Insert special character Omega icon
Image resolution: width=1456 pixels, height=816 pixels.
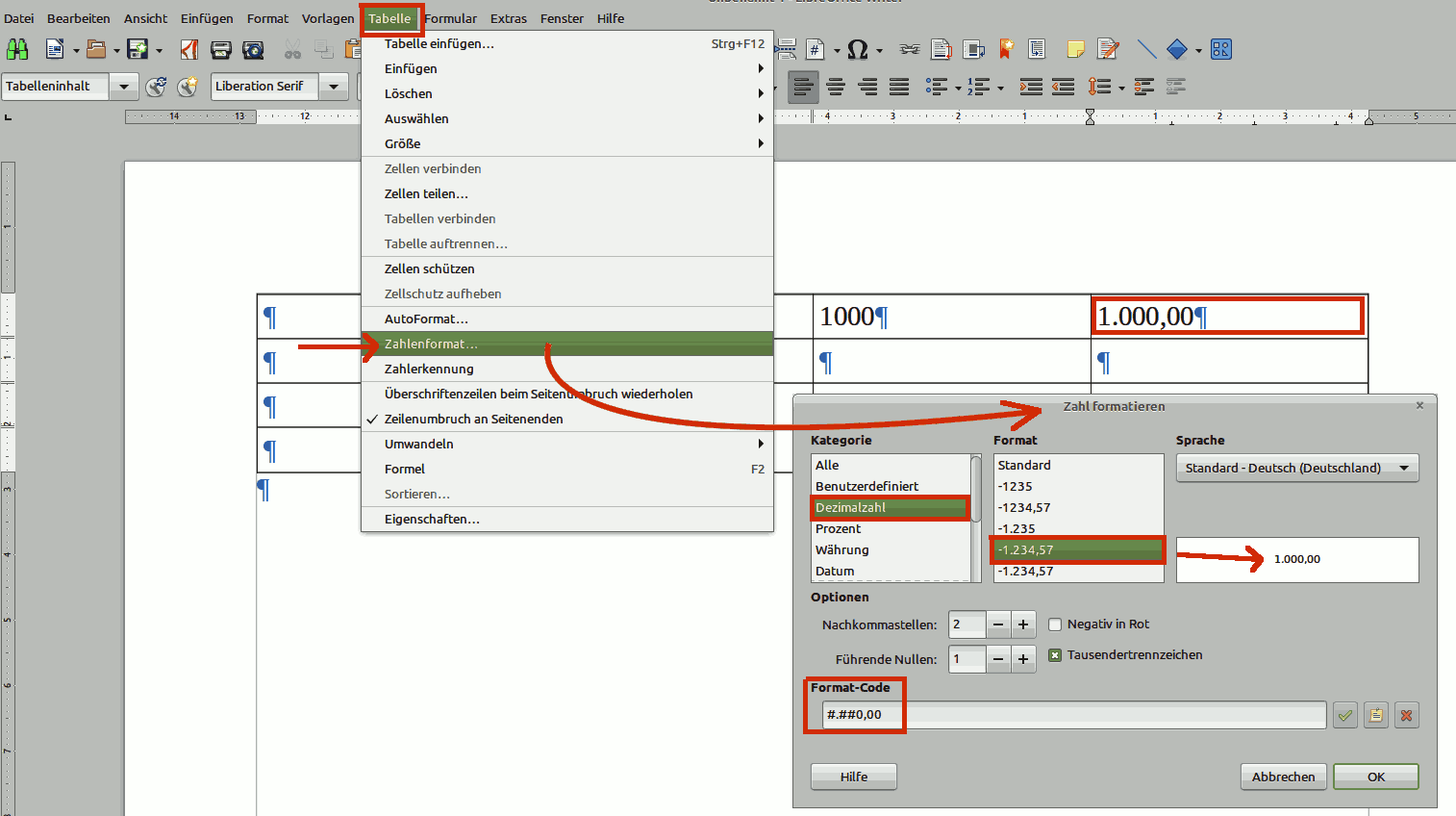858,49
